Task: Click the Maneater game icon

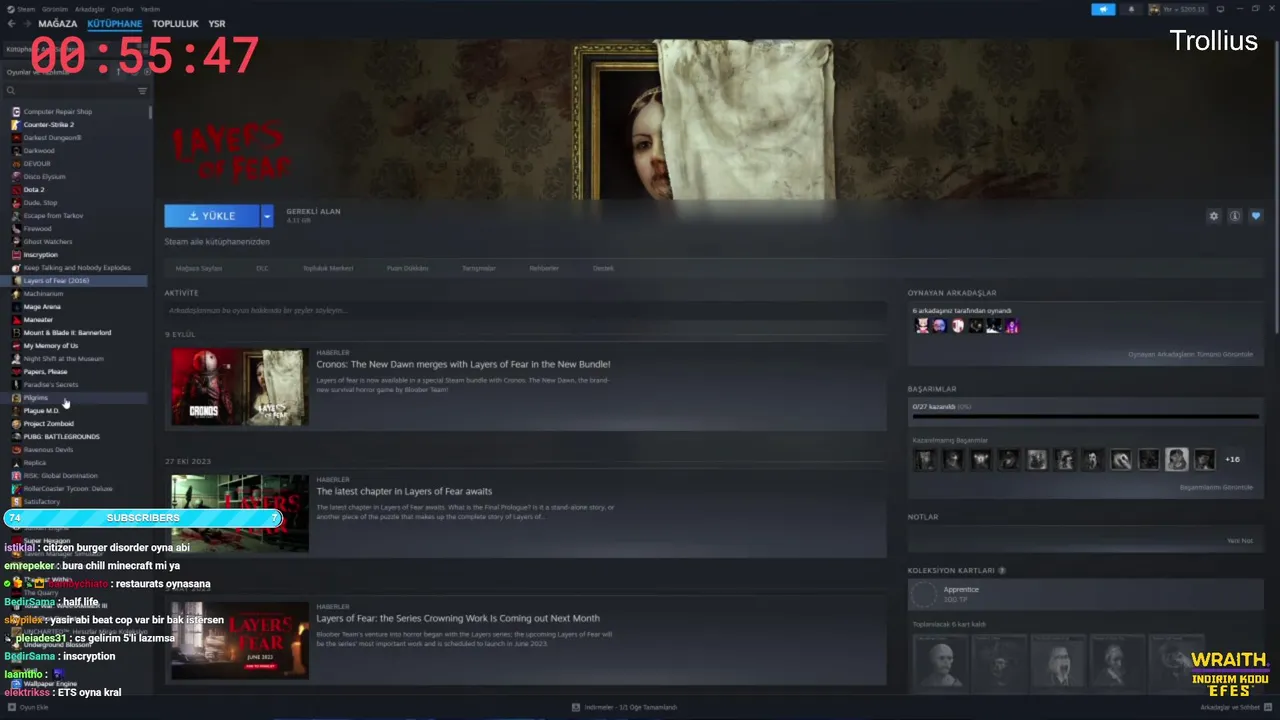Action: point(15,320)
